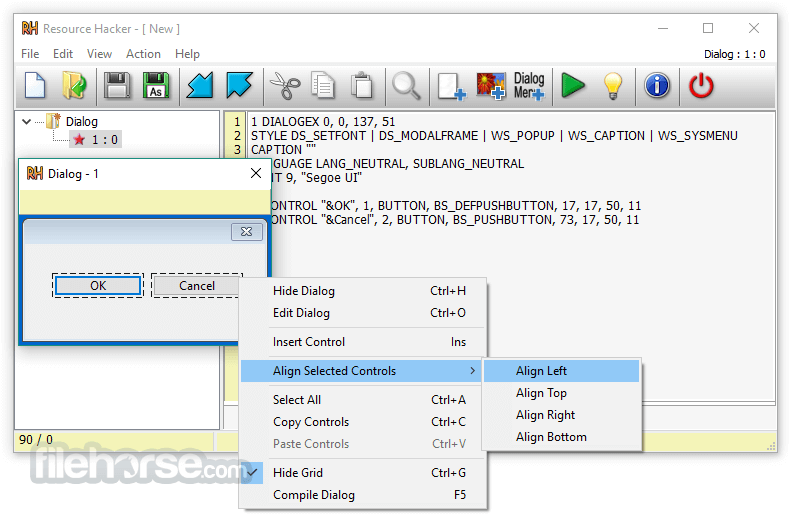Open the File menu
The image size is (791, 514).
[30, 53]
